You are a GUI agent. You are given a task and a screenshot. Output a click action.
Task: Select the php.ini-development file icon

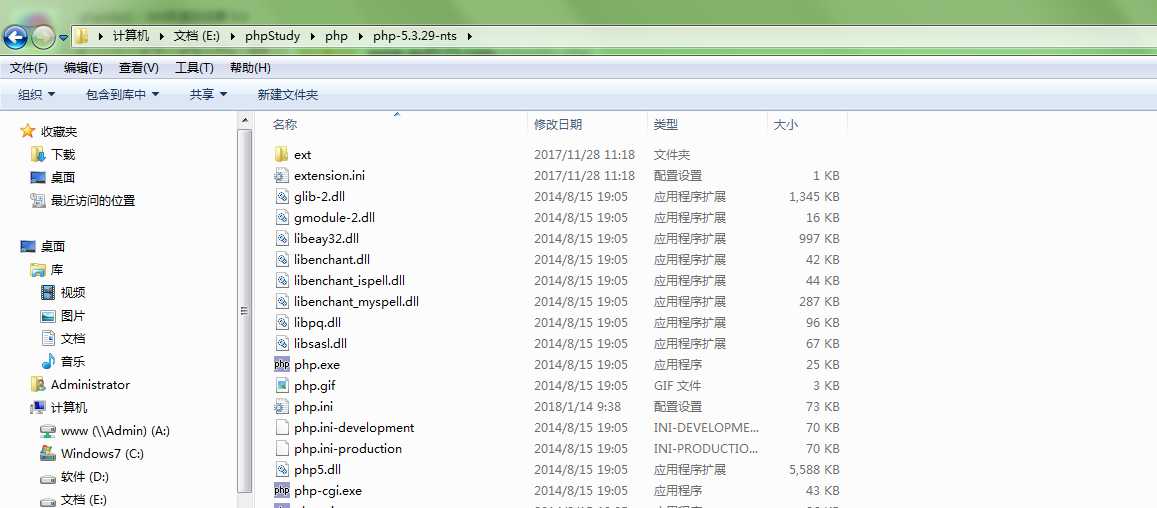pos(281,428)
